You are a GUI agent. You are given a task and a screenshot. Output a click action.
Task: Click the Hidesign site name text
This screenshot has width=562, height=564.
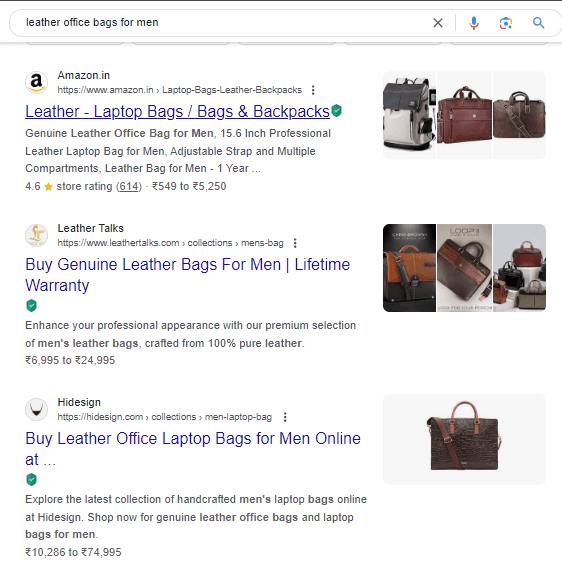[x=79, y=402]
